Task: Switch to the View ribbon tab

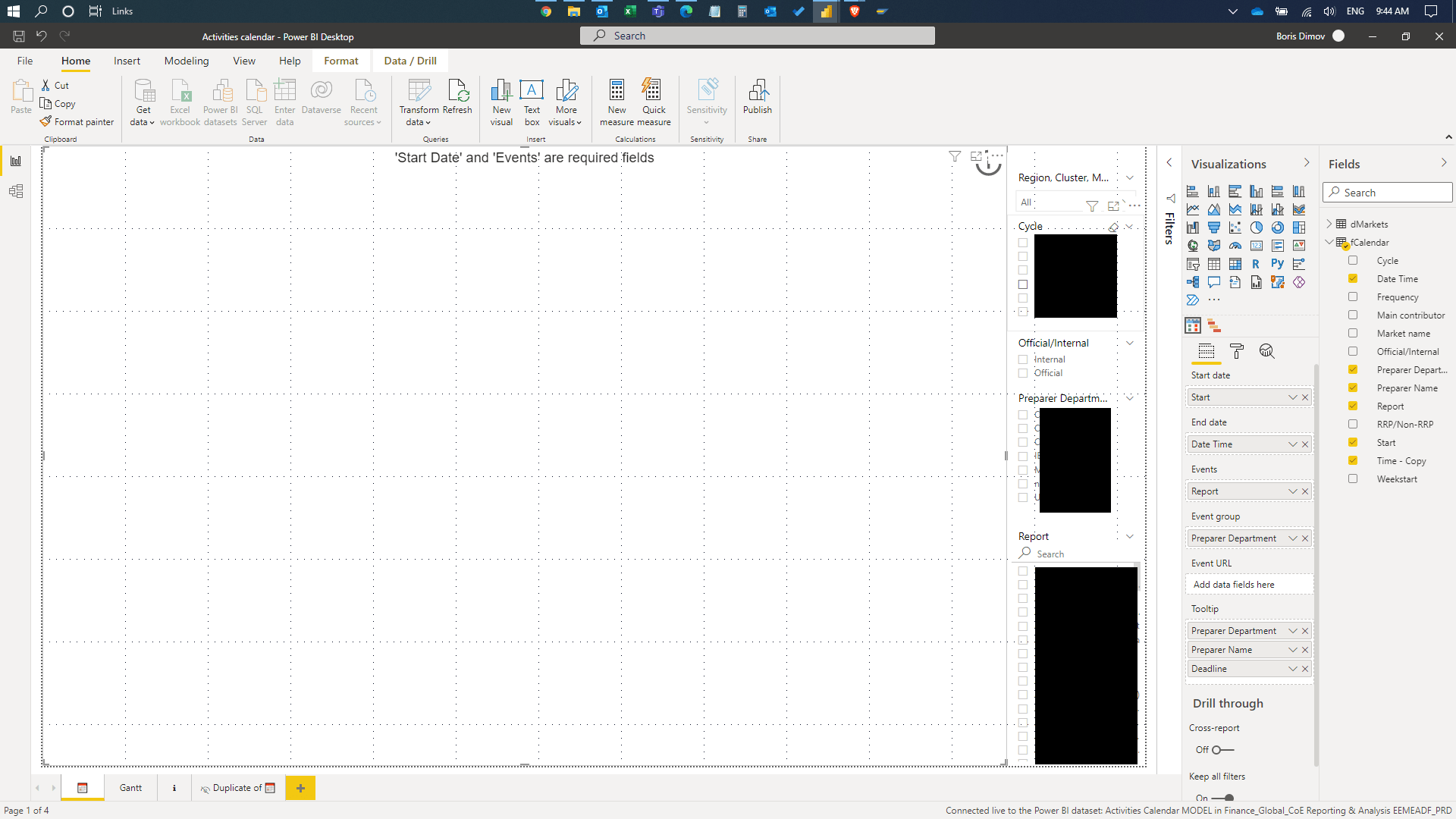Action: coord(244,61)
